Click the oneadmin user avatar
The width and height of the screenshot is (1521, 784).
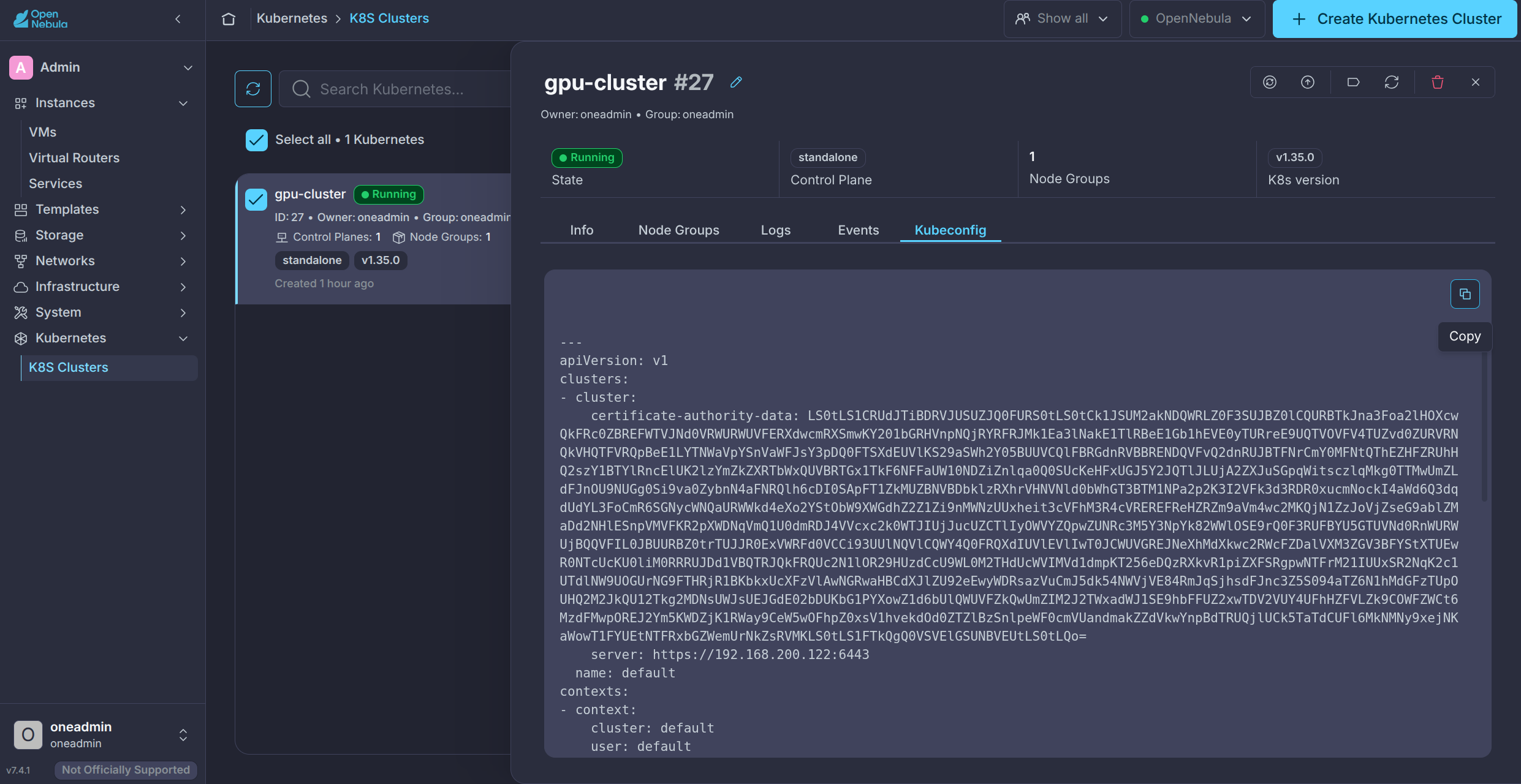tap(28, 735)
